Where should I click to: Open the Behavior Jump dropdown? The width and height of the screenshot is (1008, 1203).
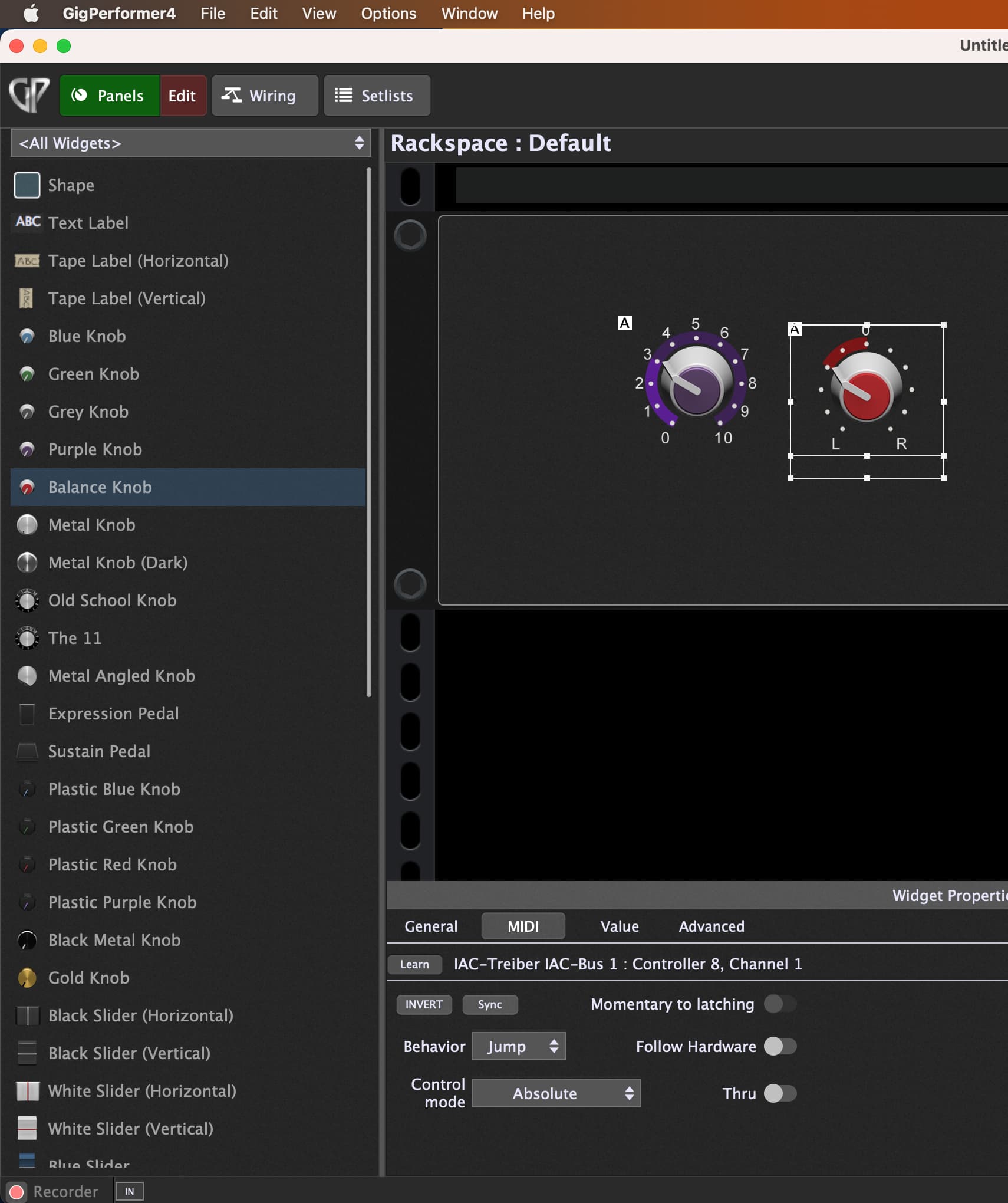518,1046
